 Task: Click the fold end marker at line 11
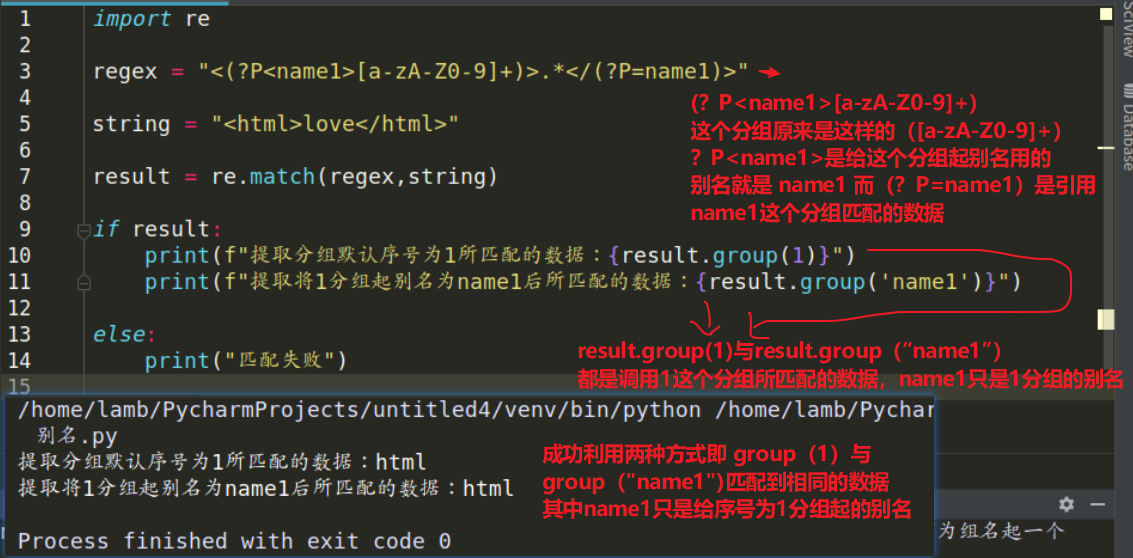click(x=82, y=283)
